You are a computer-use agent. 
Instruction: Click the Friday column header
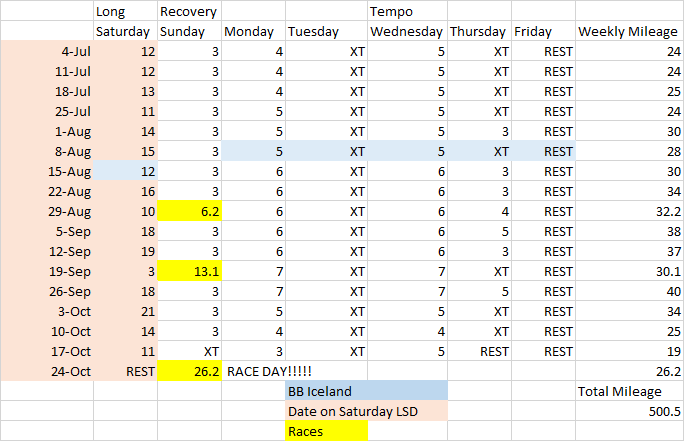543,31
